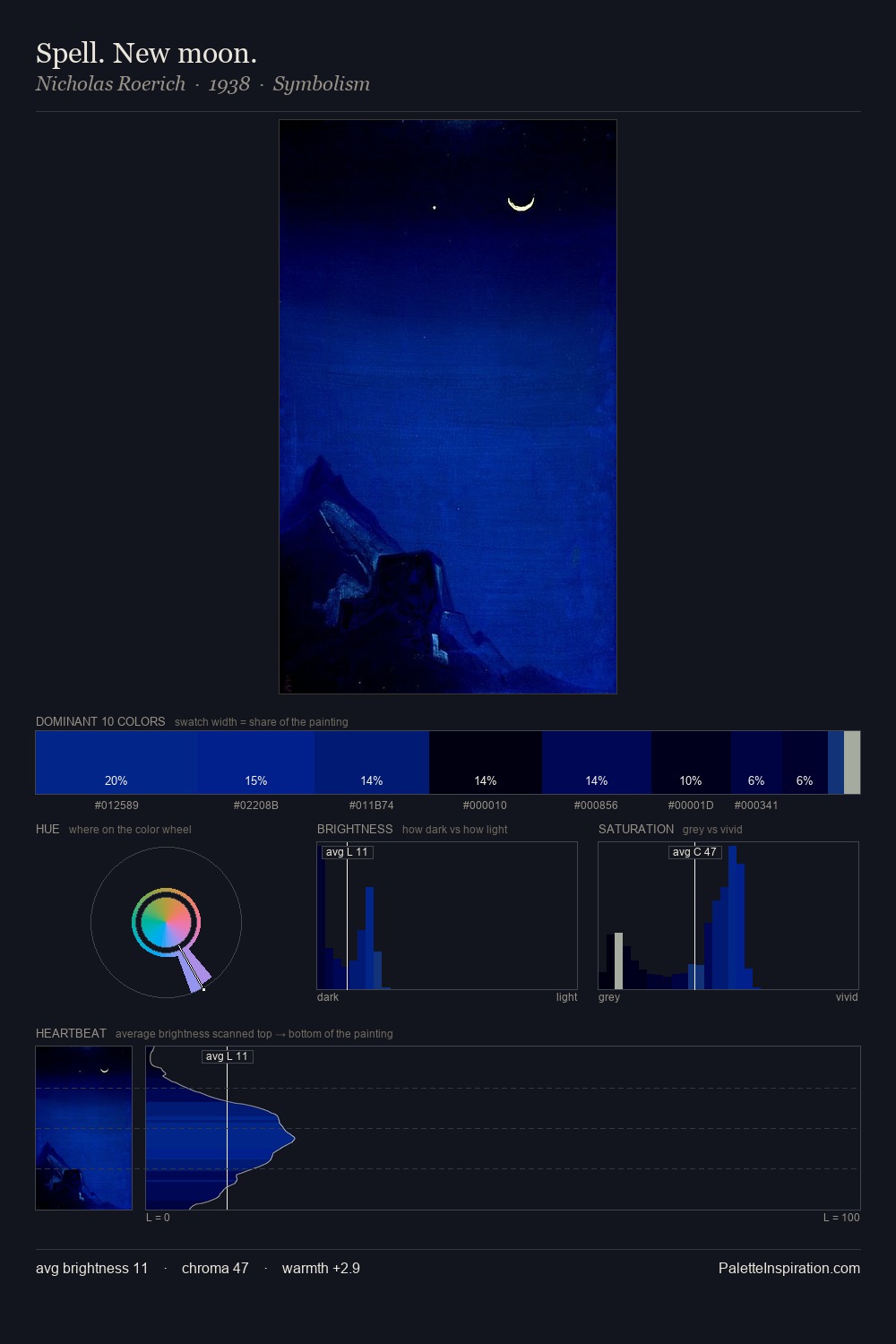896x1344 pixels.
Task: Click hex code label #012589
Action: [x=116, y=806]
